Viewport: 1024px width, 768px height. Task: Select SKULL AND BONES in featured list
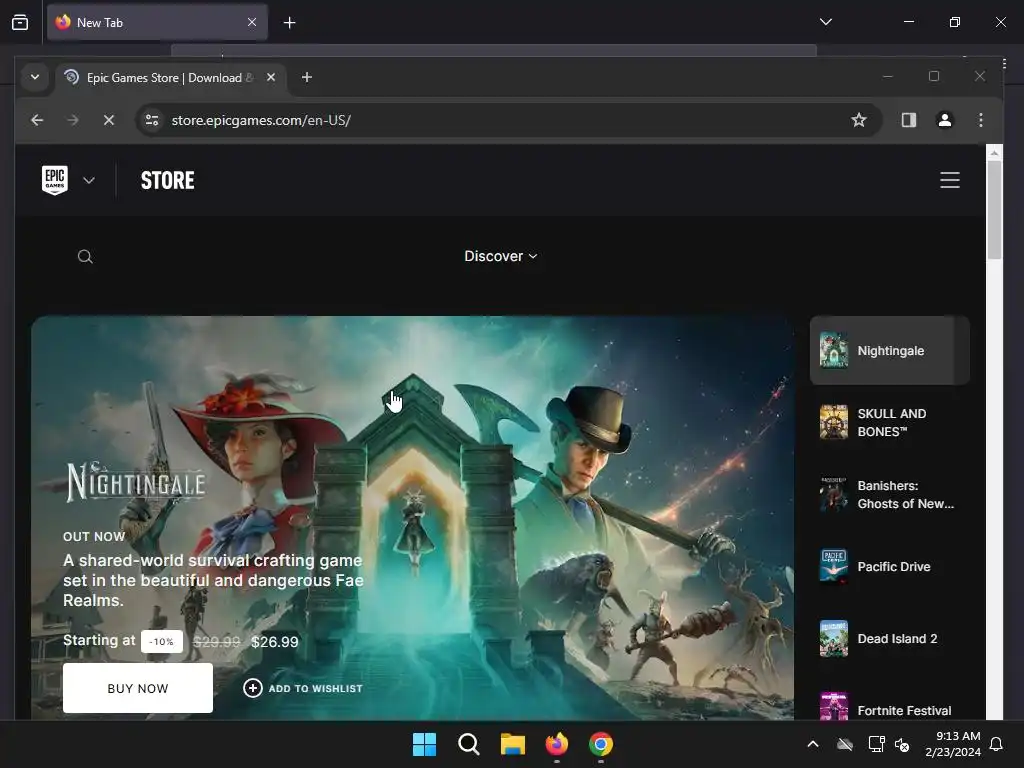coord(889,423)
